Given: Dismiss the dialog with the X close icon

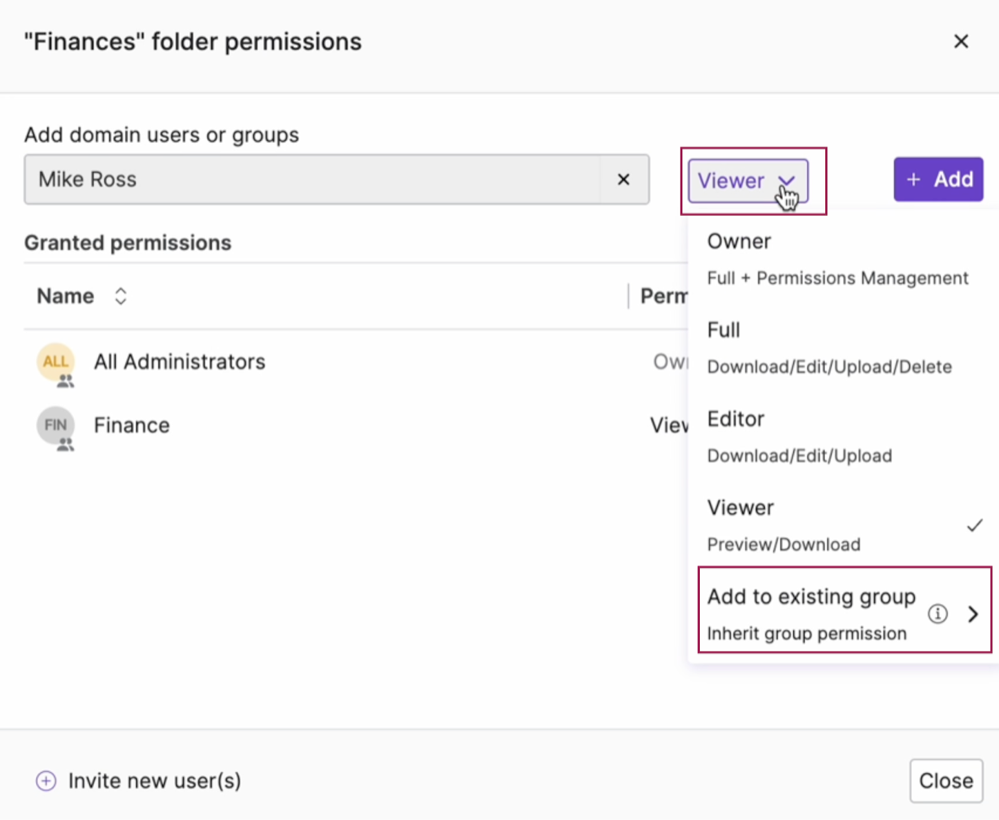Looking at the screenshot, I should click(x=961, y=41).
